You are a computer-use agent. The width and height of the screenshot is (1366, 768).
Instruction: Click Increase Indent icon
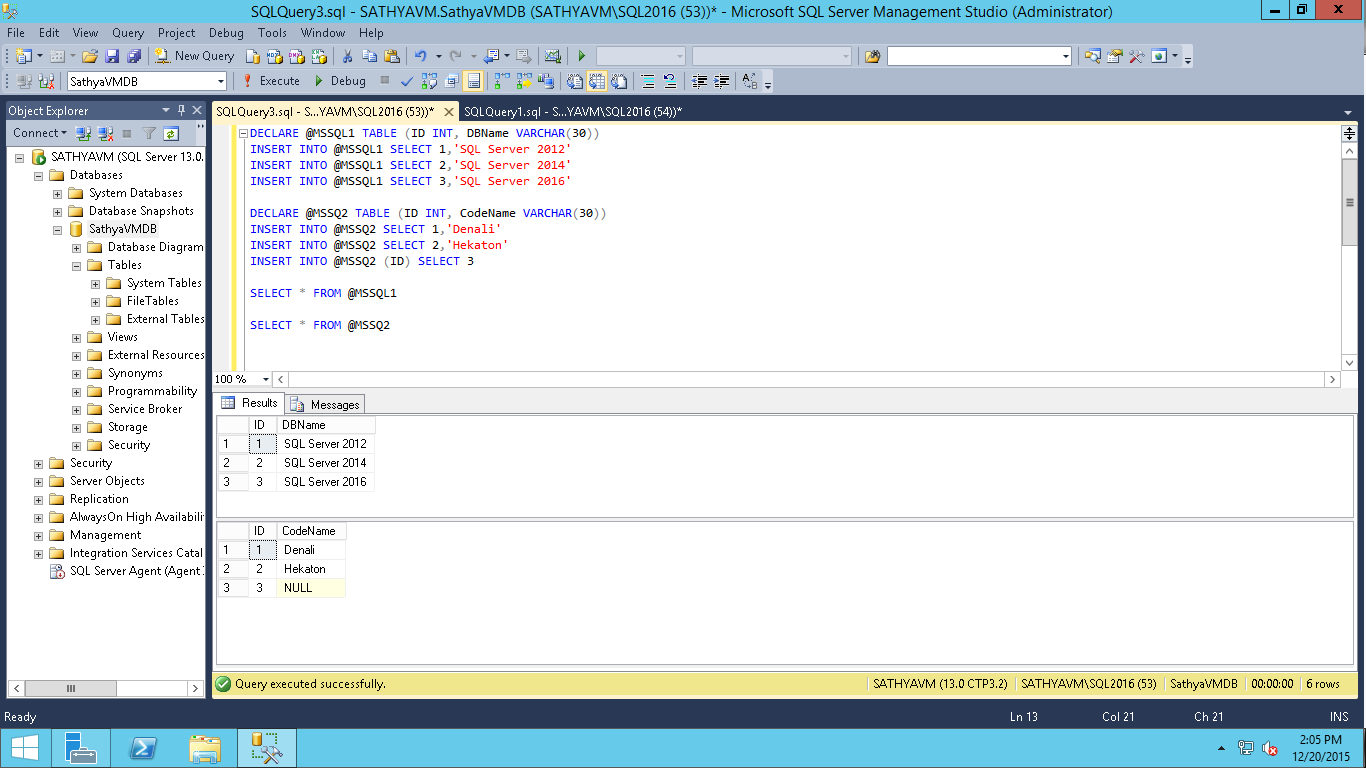pos(721,81)
